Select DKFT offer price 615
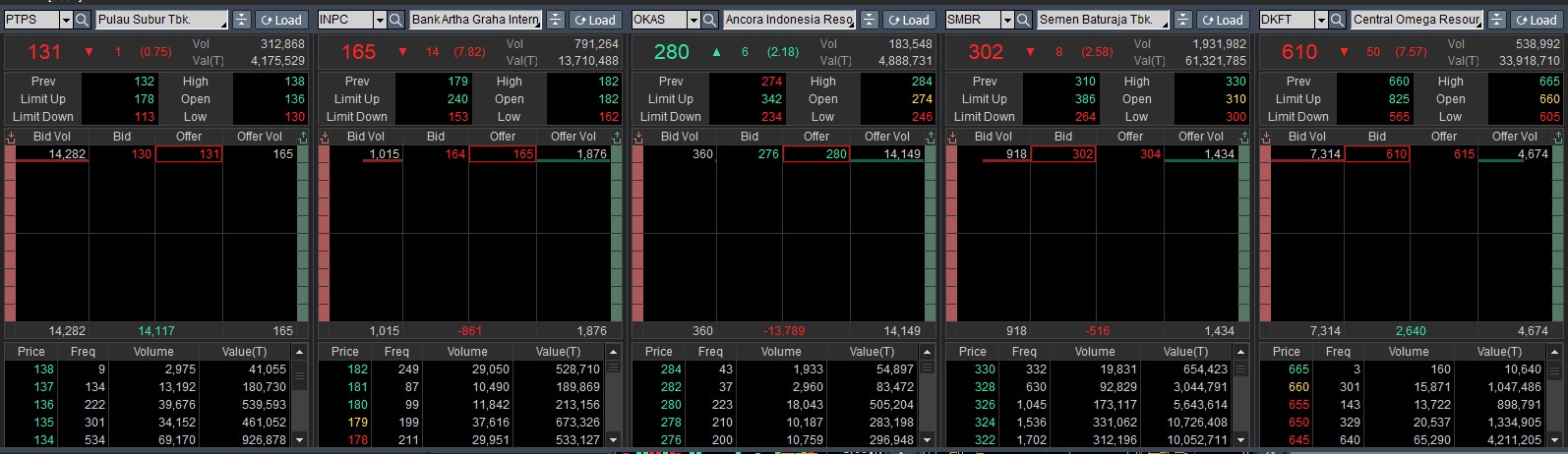 (1444, 154)
